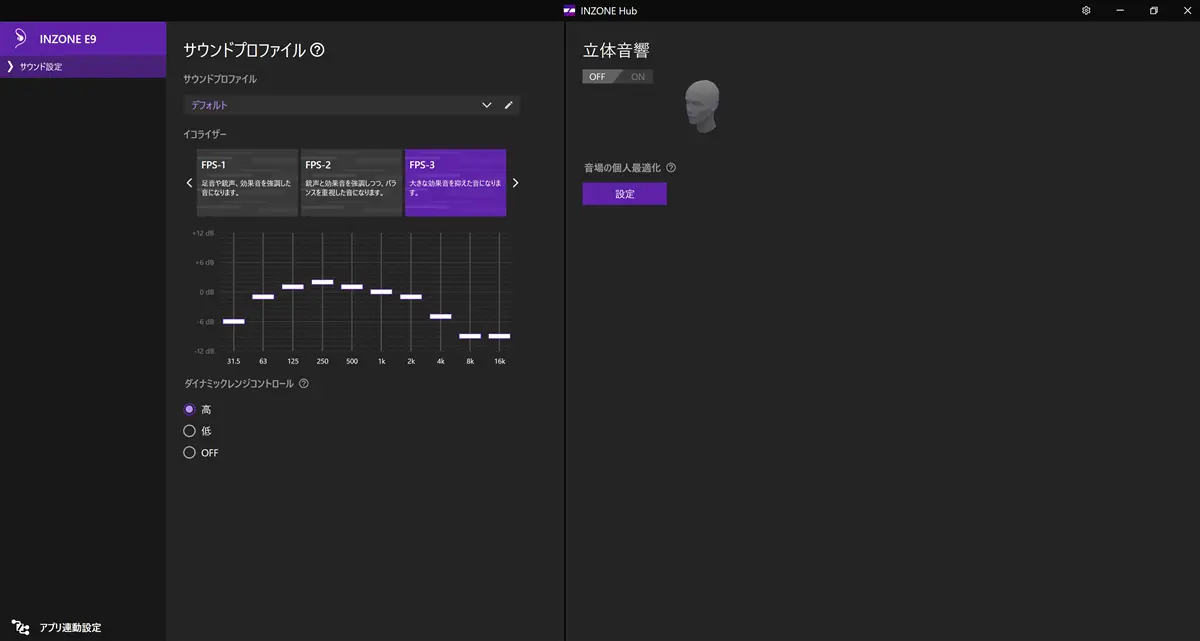Image resolution: width=1200 pixels, height=641 pixels.
Task: Select 高 dynamic range control option
Action: click(189, 409)
